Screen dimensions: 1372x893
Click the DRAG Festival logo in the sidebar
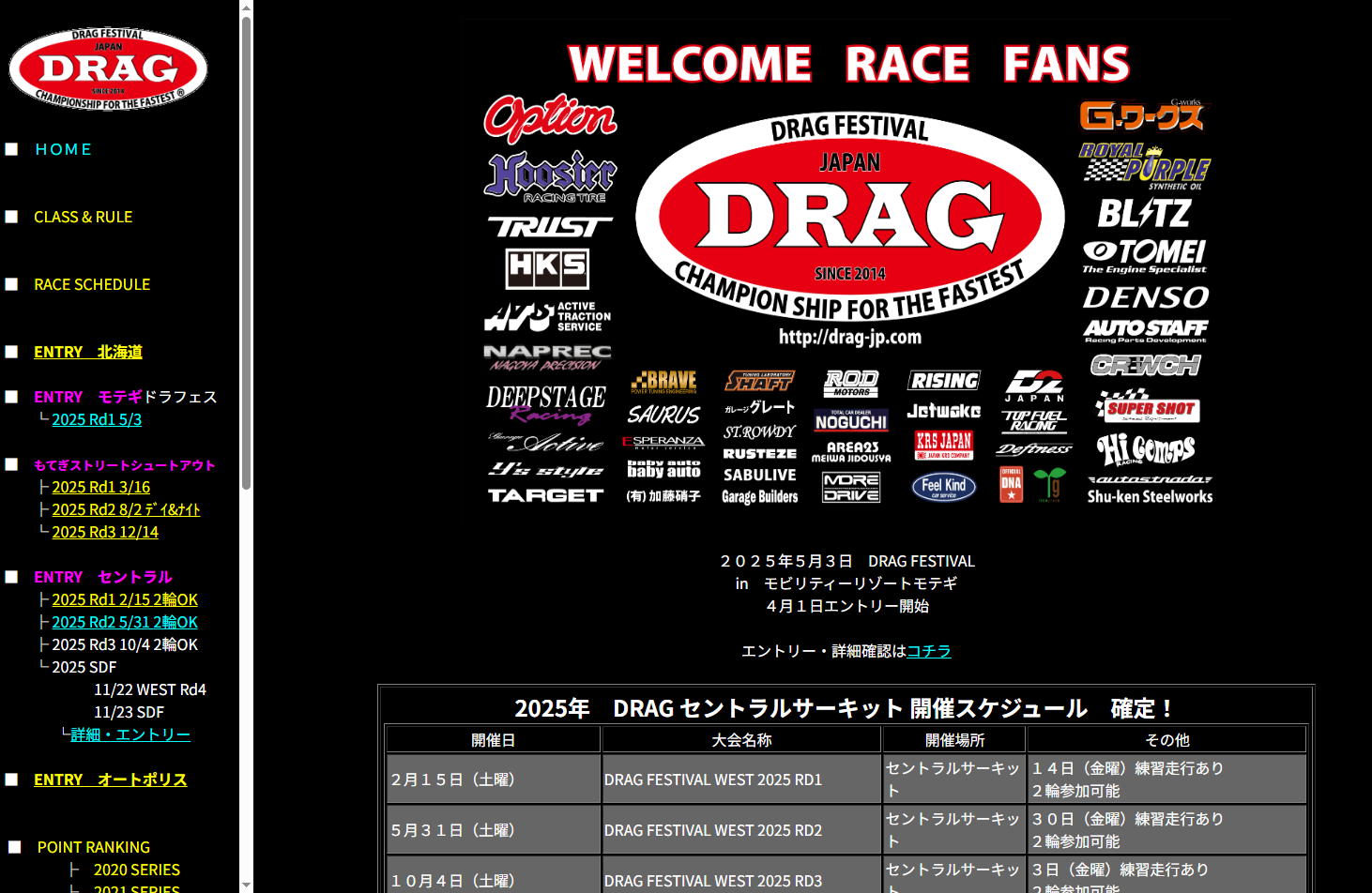(x=108, y=68)
